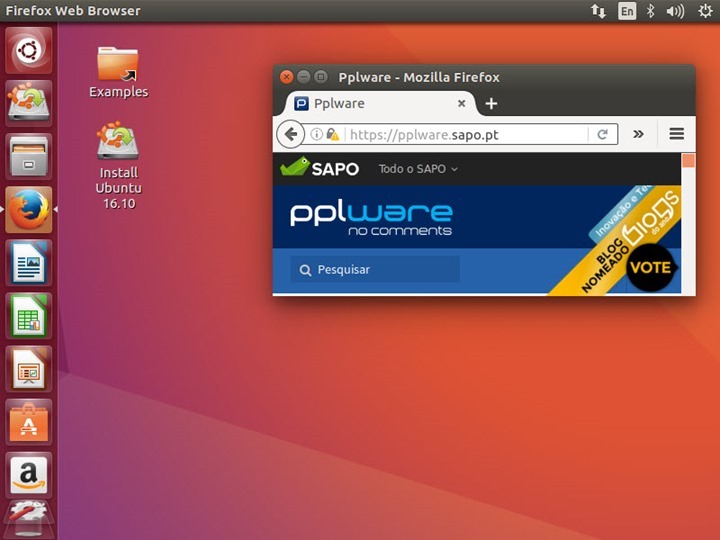Reload the page with the refresh icon
Viewport: 720px width, 540px height.
(603, 134)
